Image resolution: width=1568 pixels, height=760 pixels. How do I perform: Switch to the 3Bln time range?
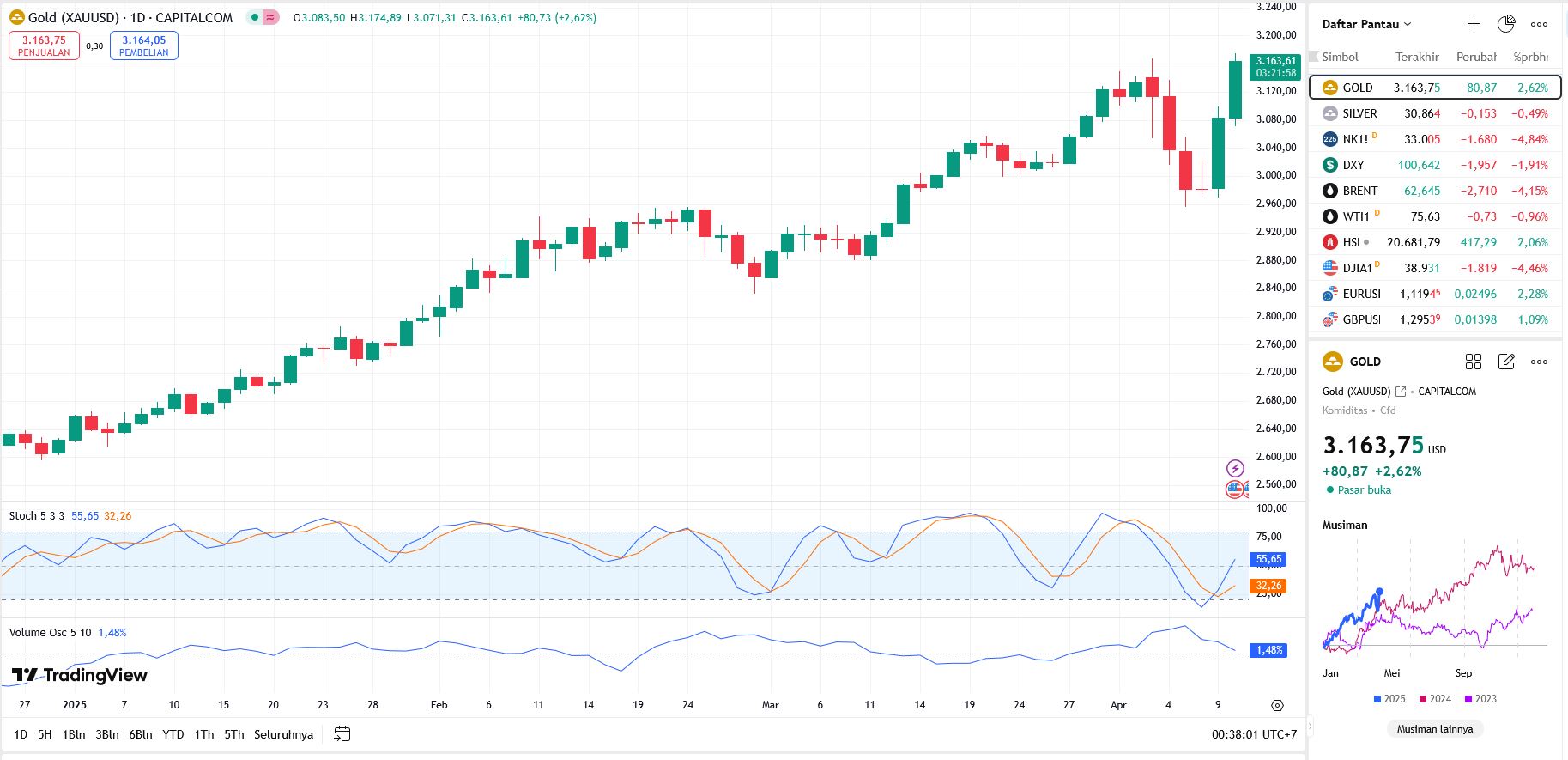[x=107, y=734]
